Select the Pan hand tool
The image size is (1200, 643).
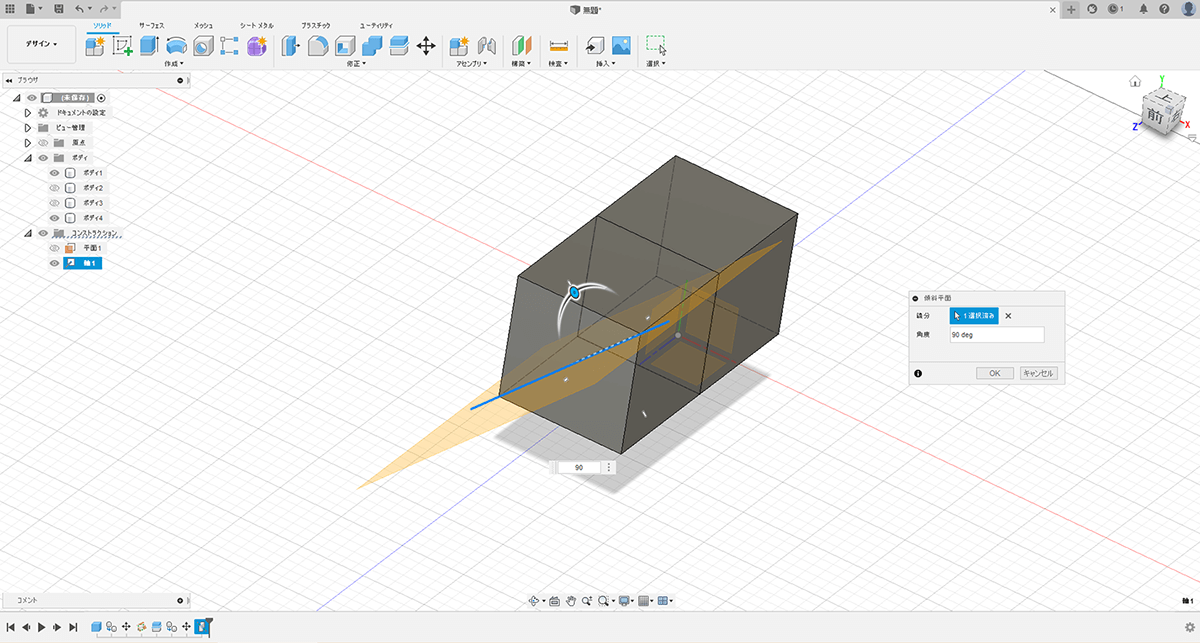click(571, 601)
